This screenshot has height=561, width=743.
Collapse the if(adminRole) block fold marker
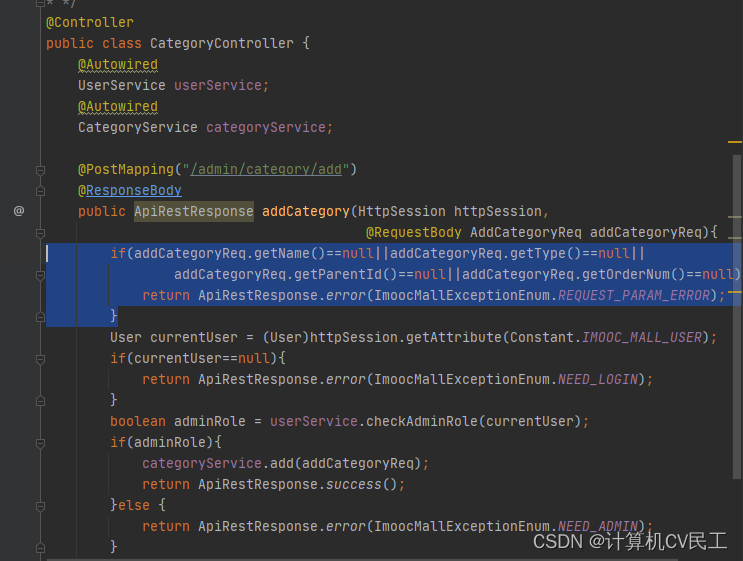[x=40, y=443]
